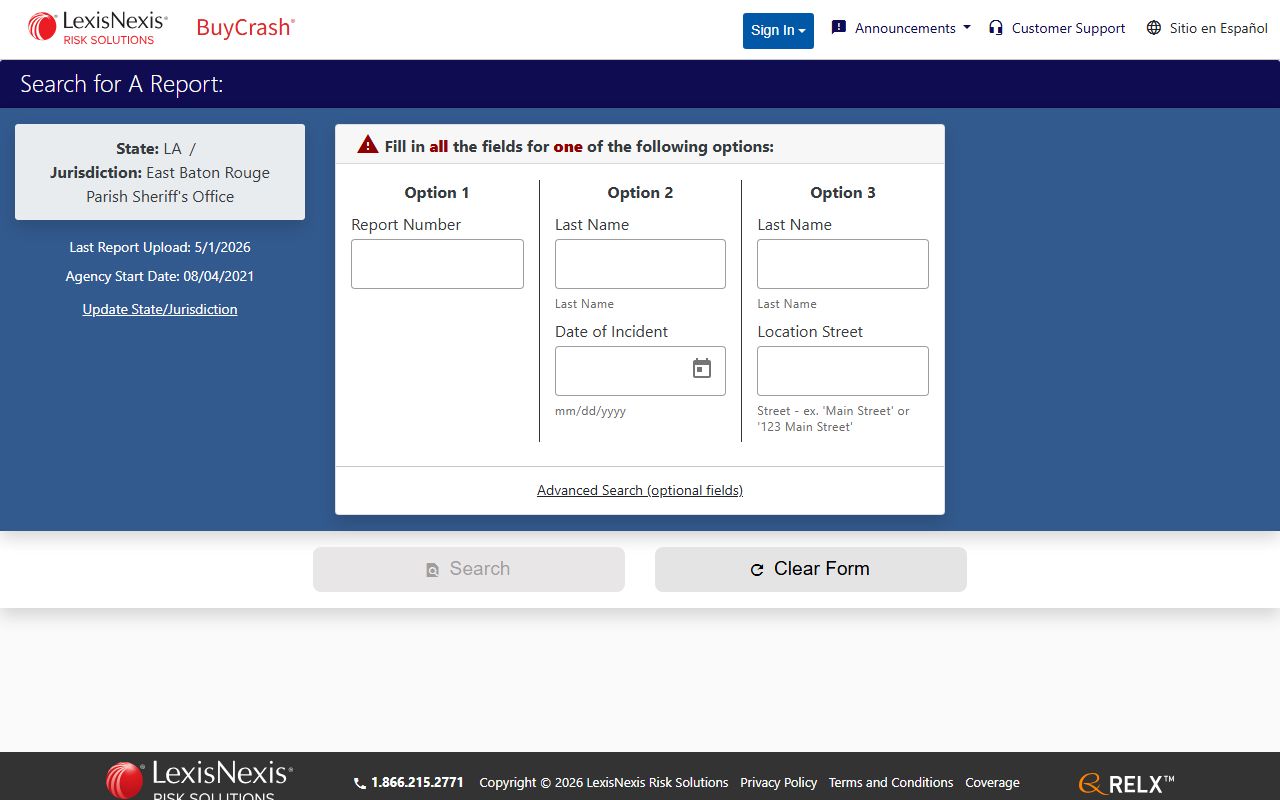Click the Search button magnifier icon
This screenshot has height=800, width=1280.
pyautogui.click(x=433, y=570)
